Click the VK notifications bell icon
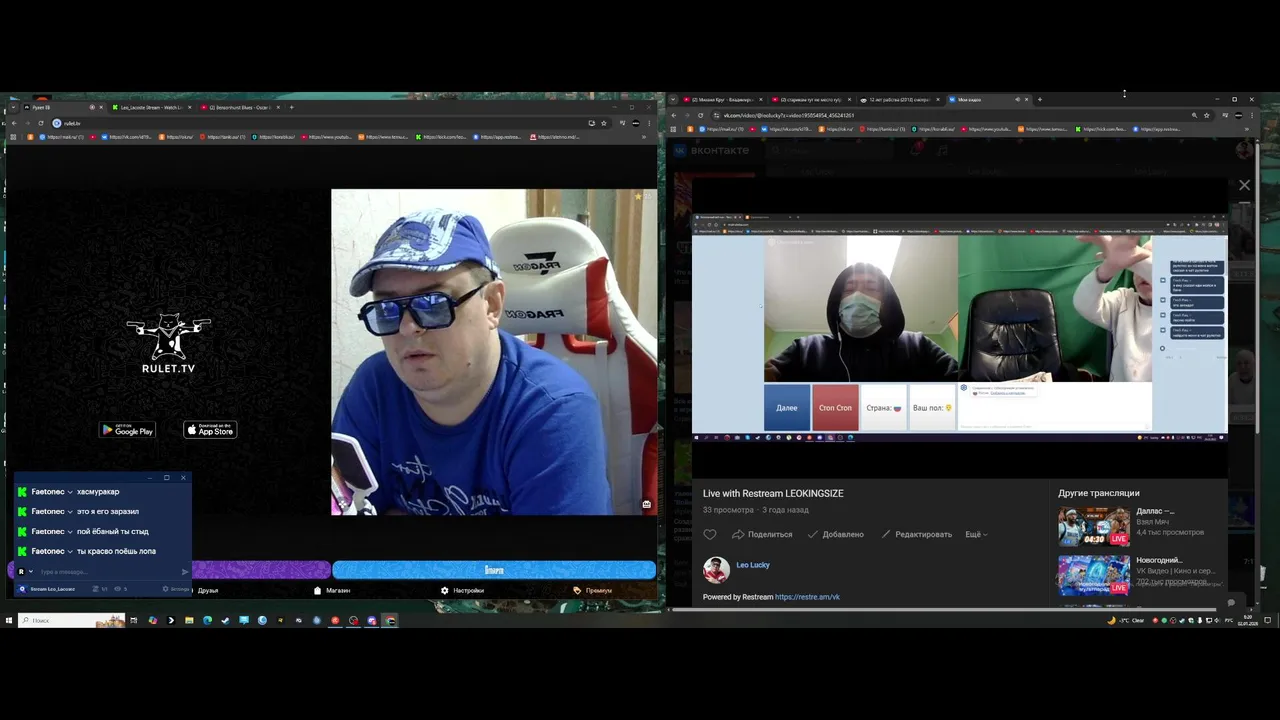The image size is (1280, 720). tap(917, 150)
